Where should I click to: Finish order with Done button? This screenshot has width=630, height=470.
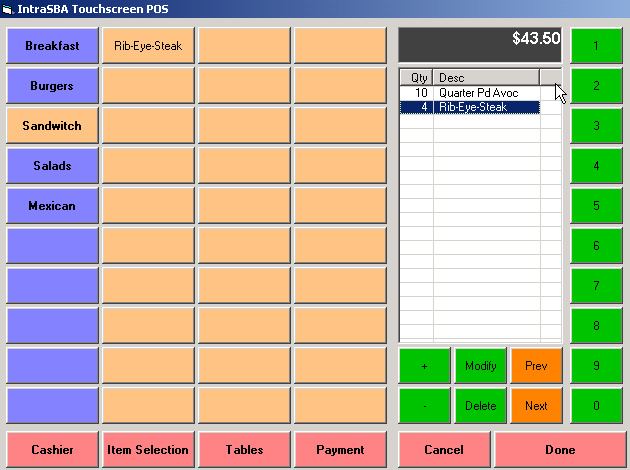(x=560, y=450)
